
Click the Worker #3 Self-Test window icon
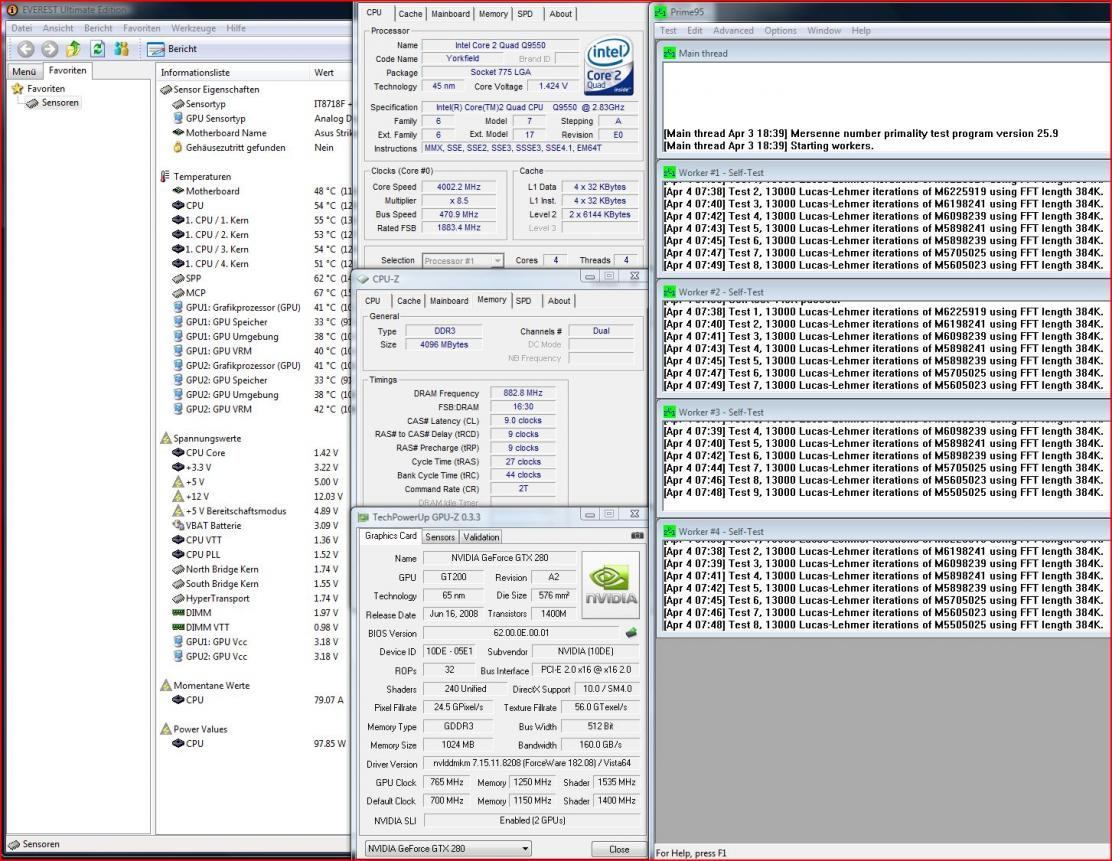coord(669,412)
